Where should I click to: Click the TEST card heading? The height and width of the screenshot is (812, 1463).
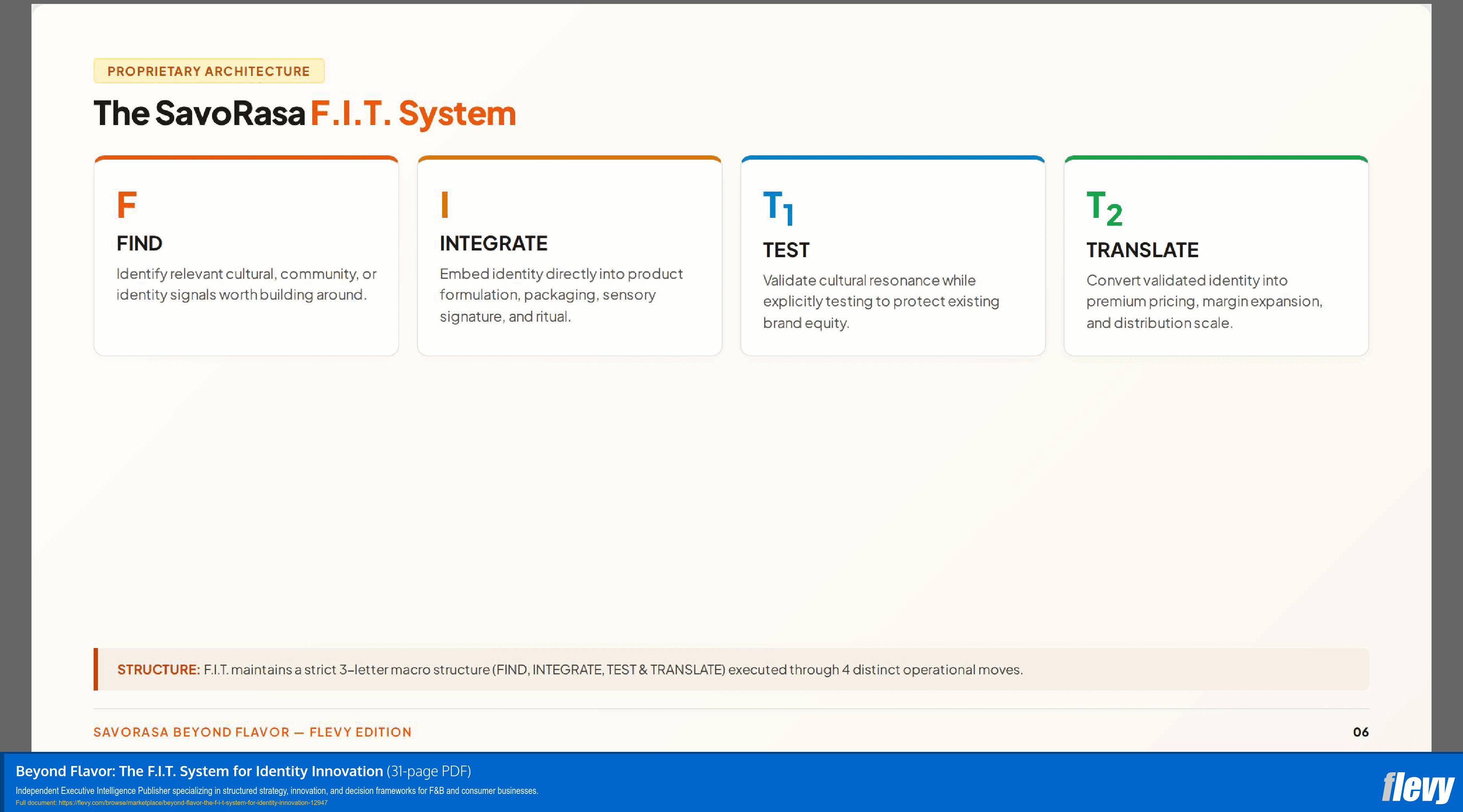pos(786,250)
